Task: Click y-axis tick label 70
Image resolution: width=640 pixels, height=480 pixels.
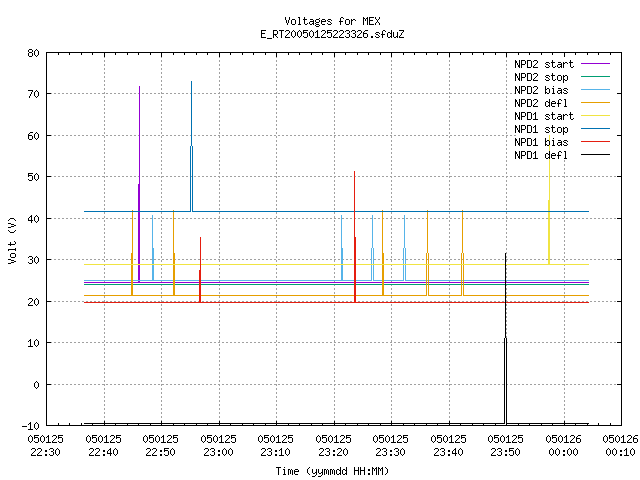Action: coord(33,94)
